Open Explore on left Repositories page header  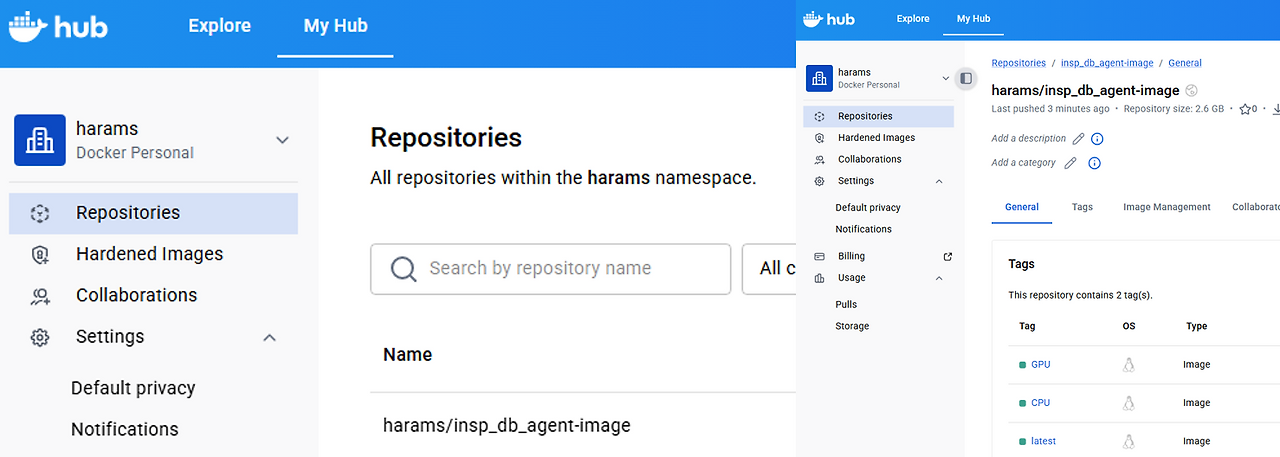[220, 26]
